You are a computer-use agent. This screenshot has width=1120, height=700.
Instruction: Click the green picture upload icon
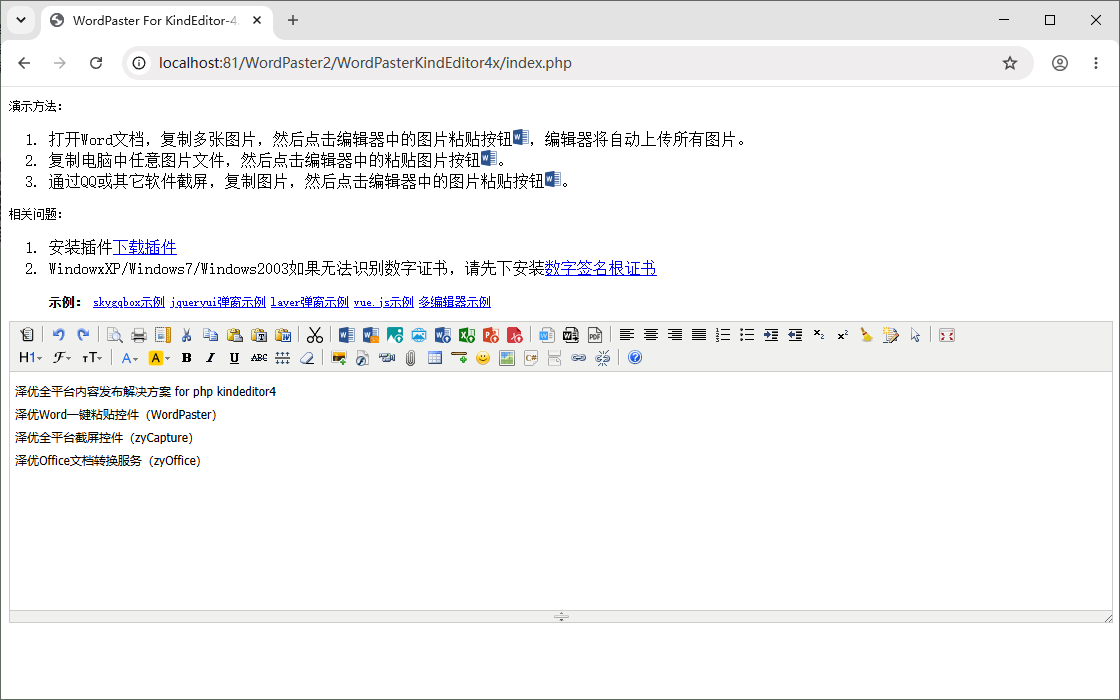coord(395,335)
